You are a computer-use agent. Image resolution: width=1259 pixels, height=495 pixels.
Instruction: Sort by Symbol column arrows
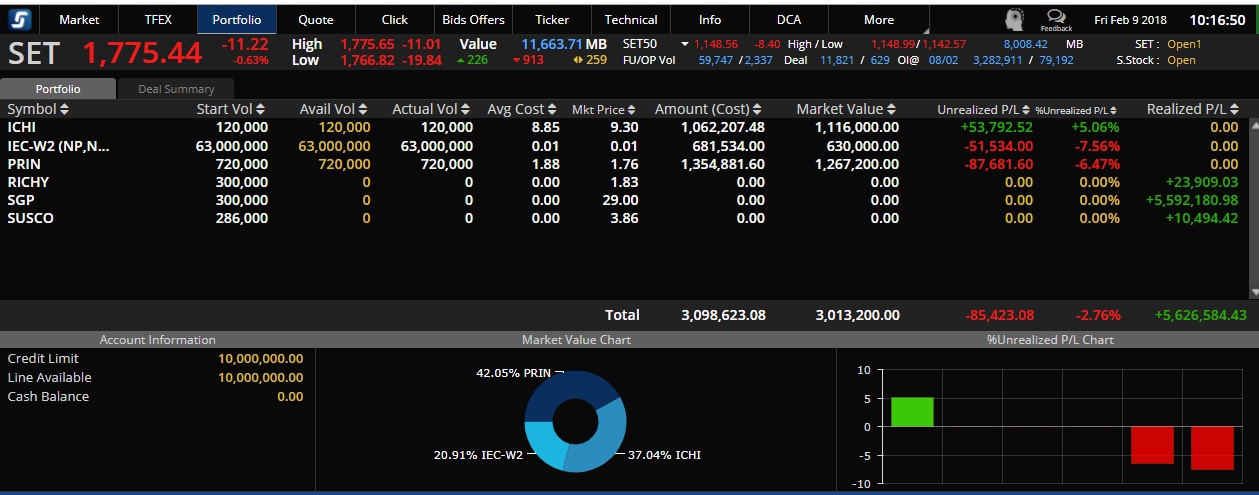pos(65,109)
